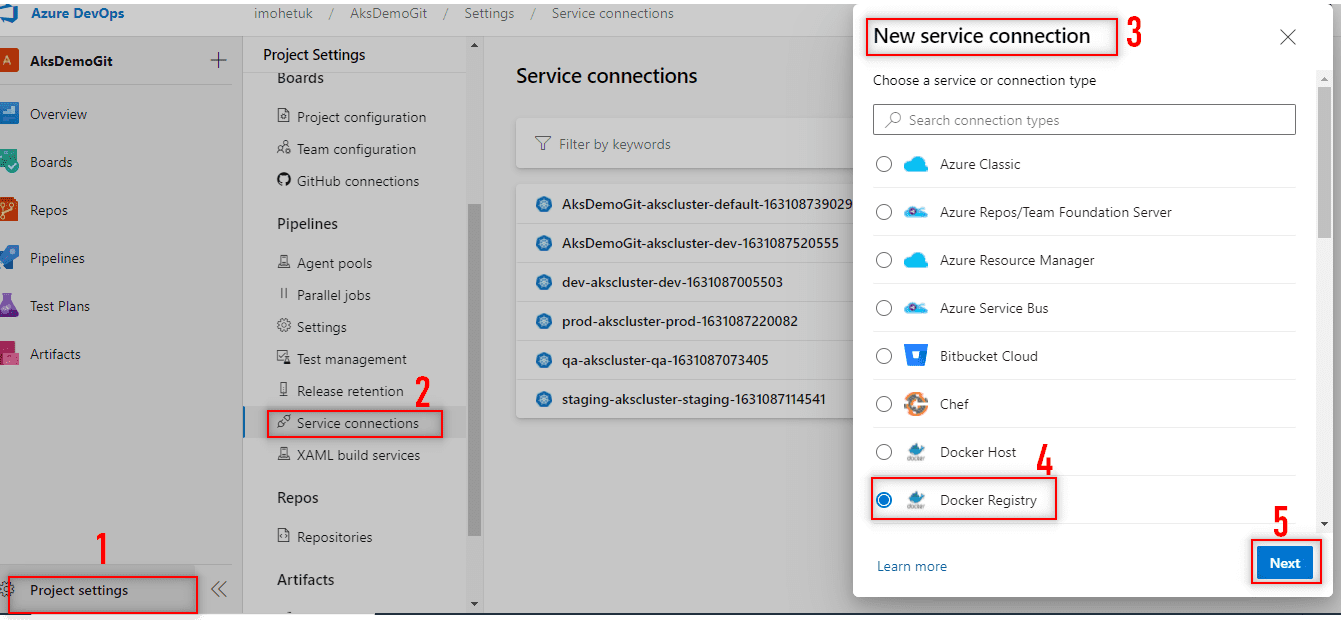Click the Docker Host whale icon

point(916,452)
